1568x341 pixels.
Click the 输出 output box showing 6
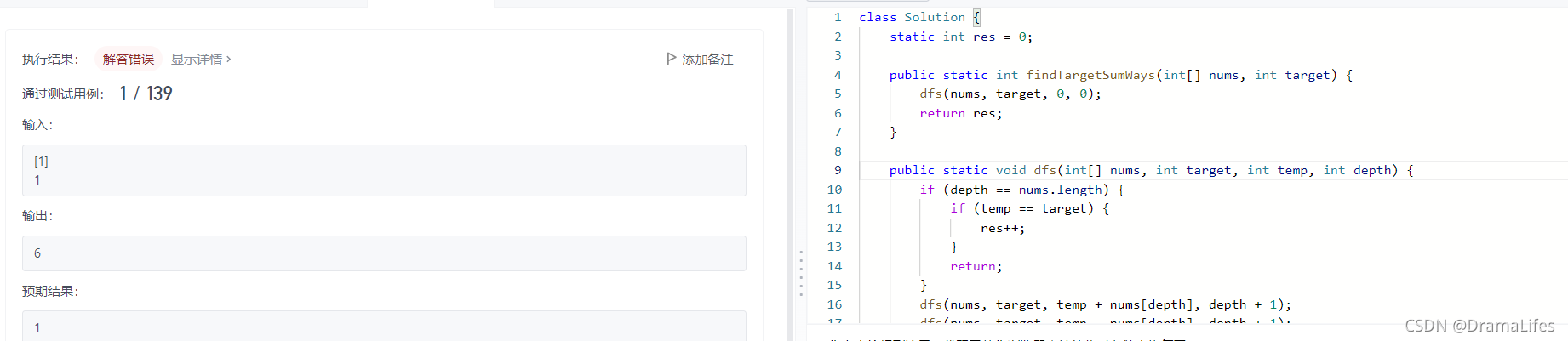coord(384,253)
